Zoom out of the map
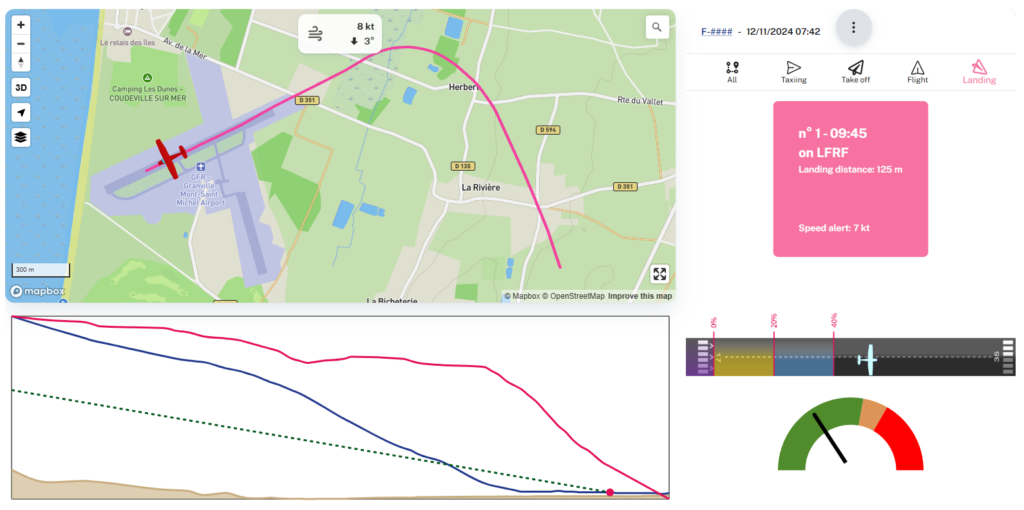Screen dimensions: 1024x510 coord(21,43)
